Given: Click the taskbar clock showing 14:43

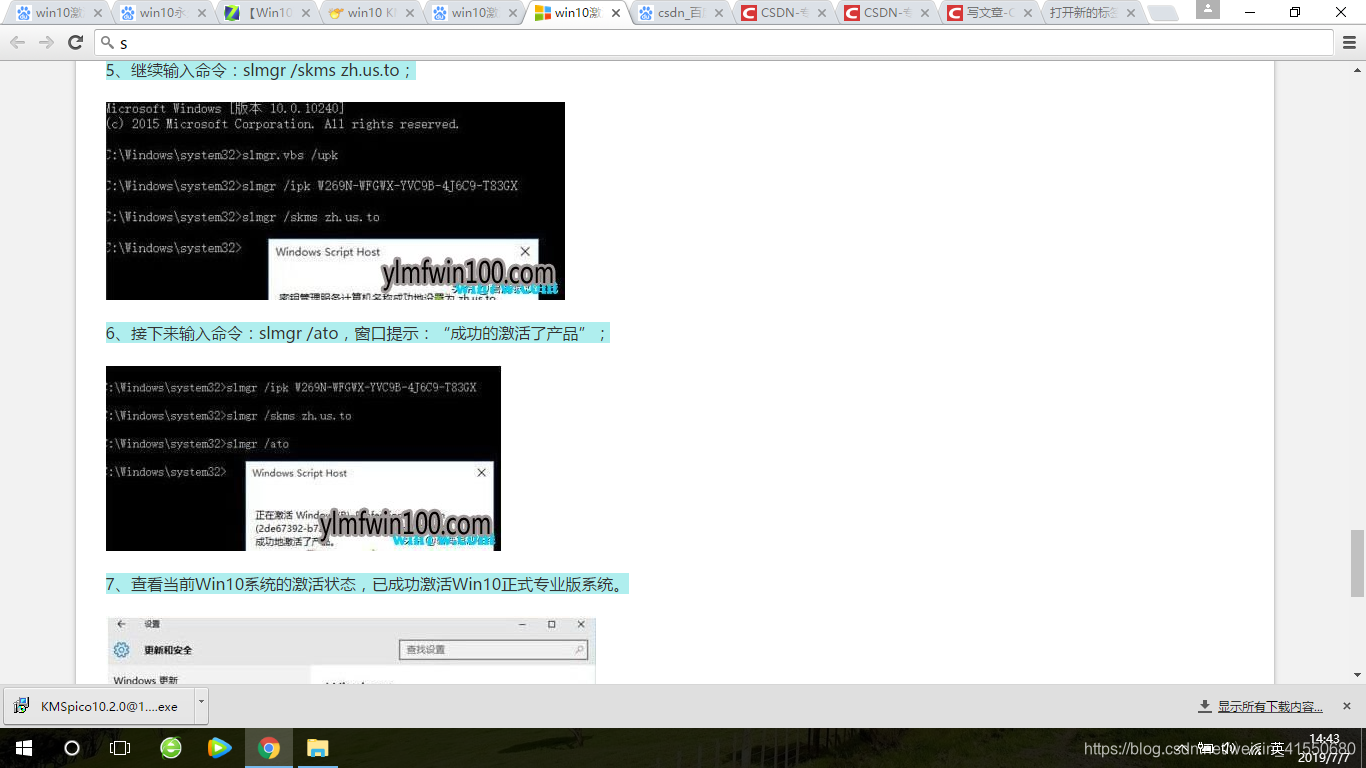Looking at the screenshot, I should (1324, 739).
